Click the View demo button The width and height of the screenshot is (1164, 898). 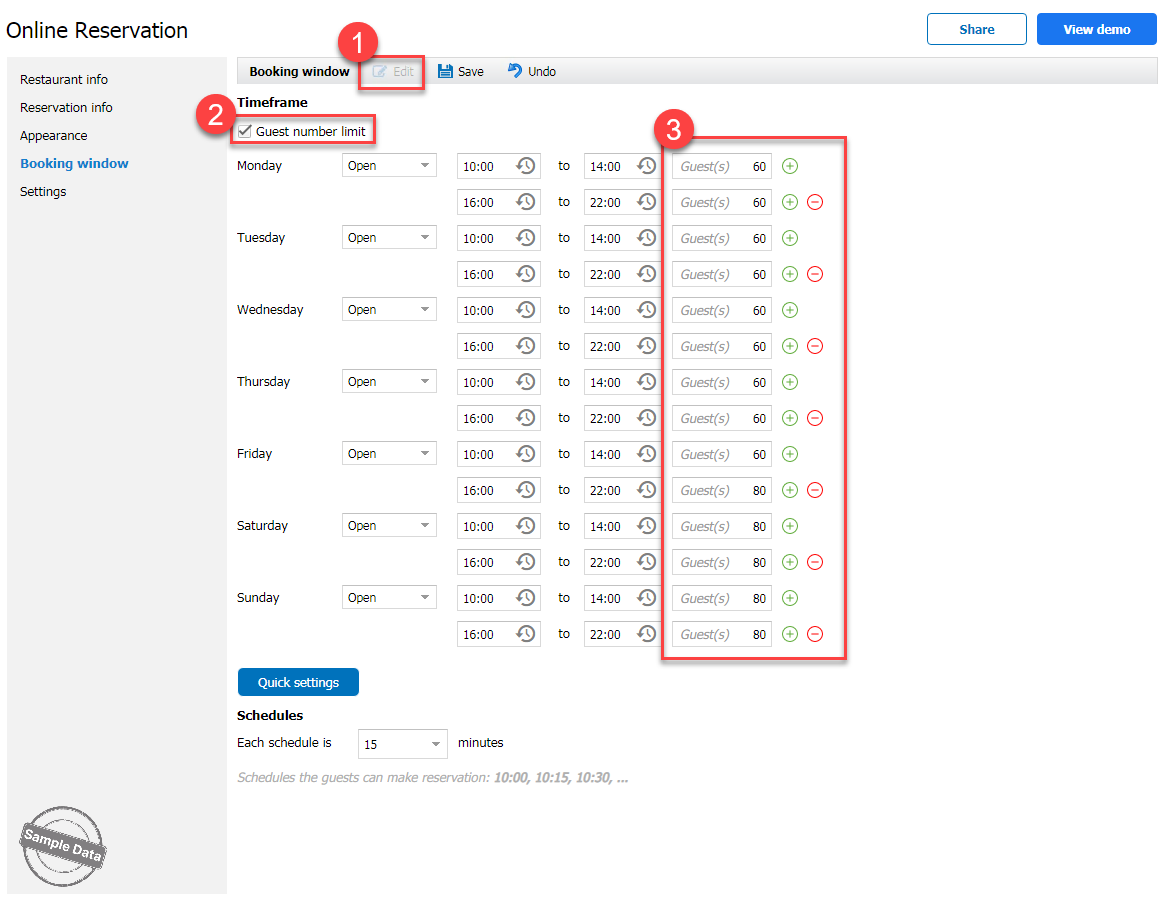coord(1096,29)
